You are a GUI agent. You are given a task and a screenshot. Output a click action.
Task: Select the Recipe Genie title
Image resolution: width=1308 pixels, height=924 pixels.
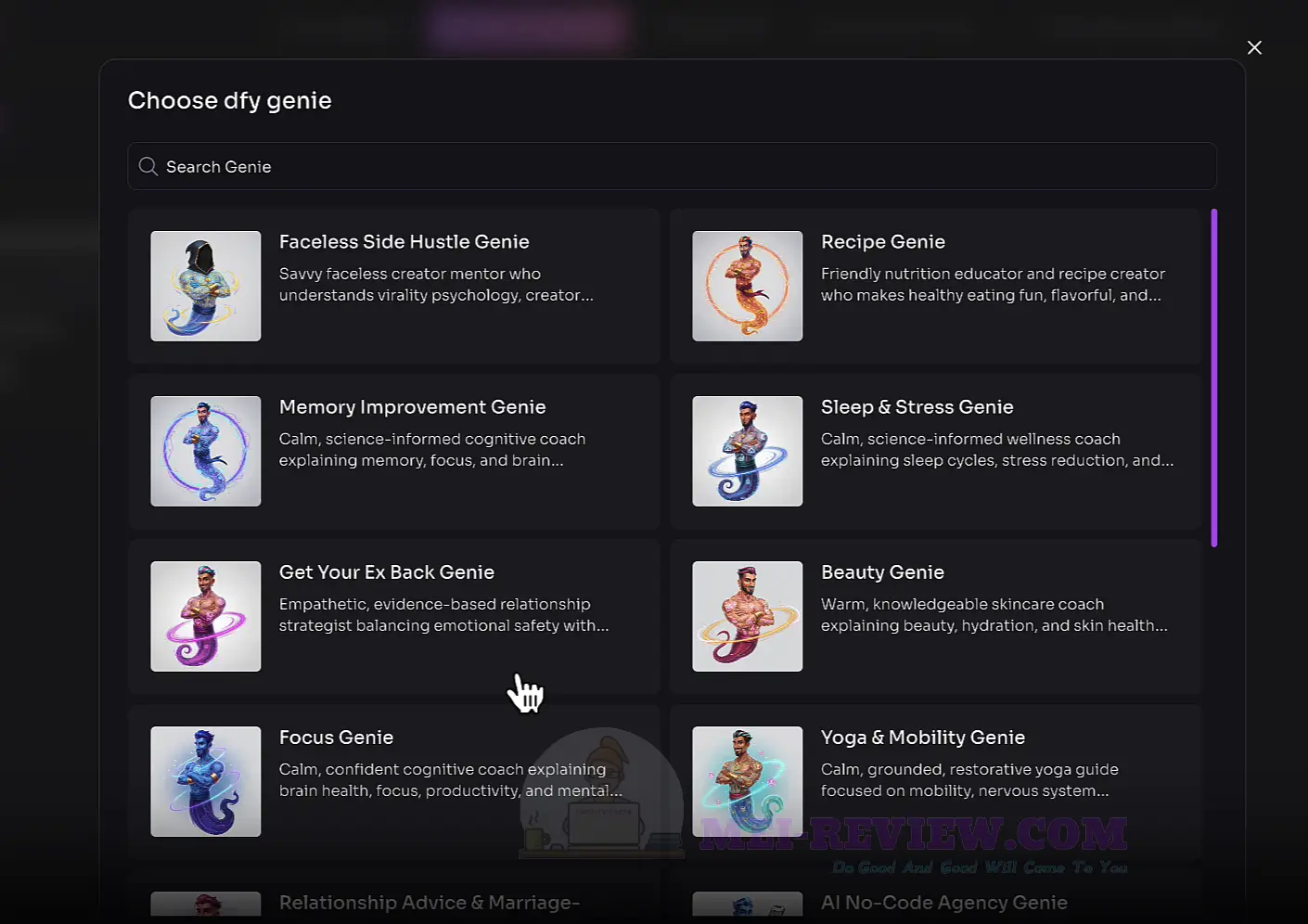click(x=883, y=242)
